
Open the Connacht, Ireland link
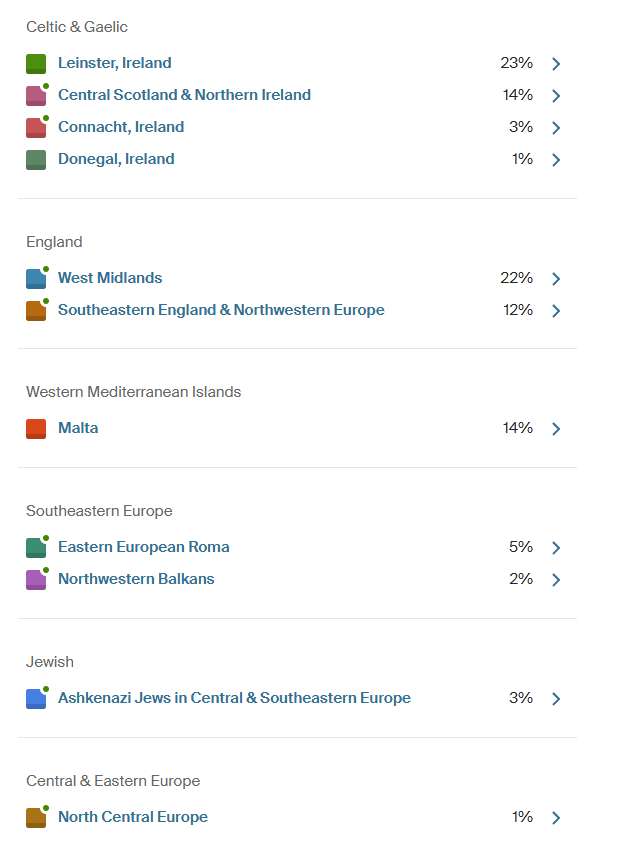(121, 127)
